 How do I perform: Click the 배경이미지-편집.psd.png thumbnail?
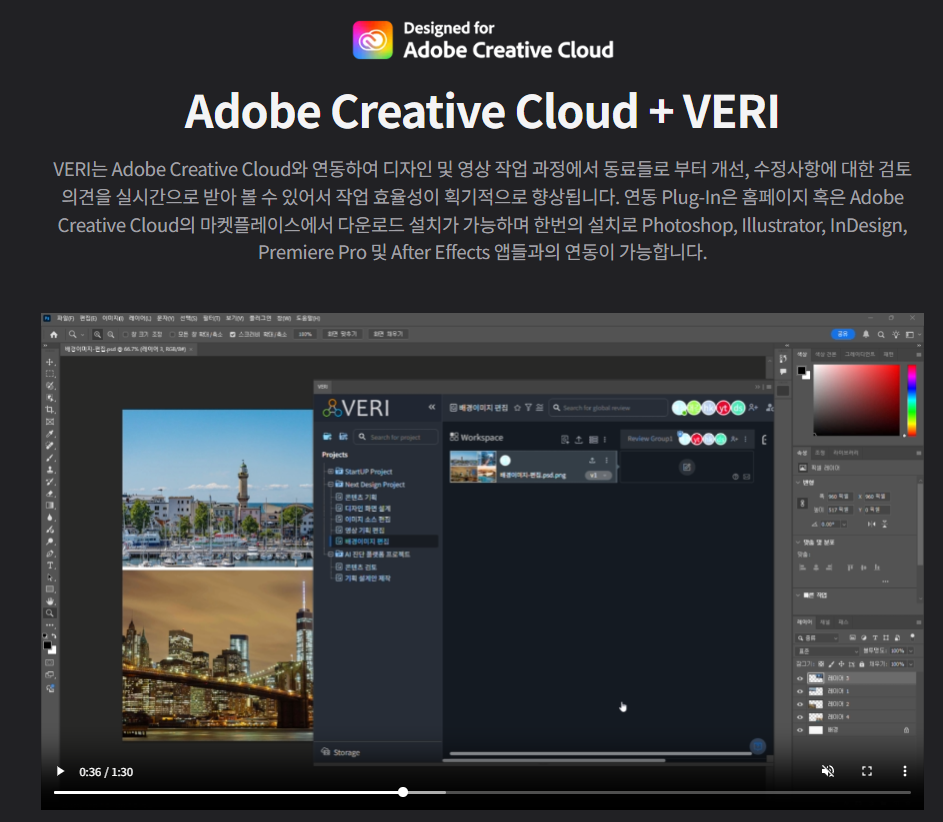473,467
